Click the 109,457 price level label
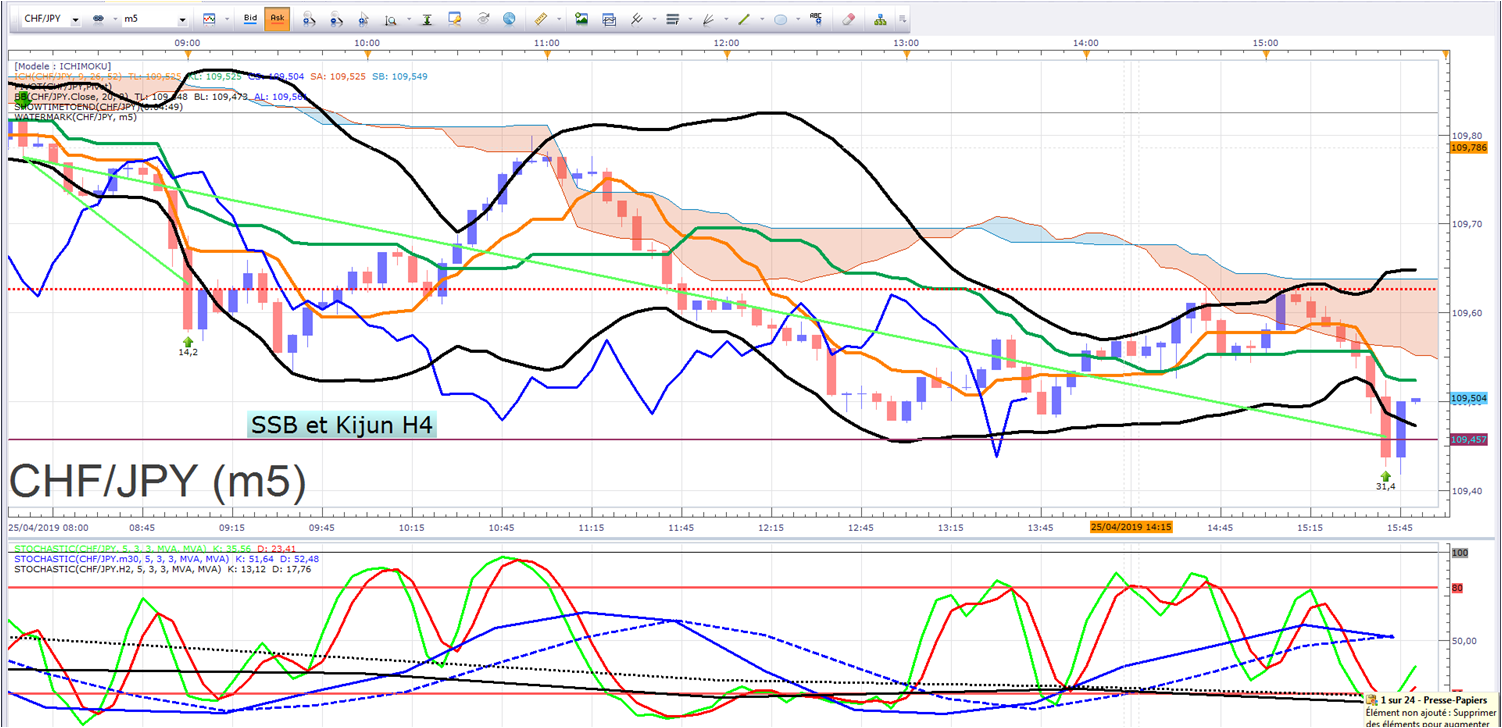 1467,439
